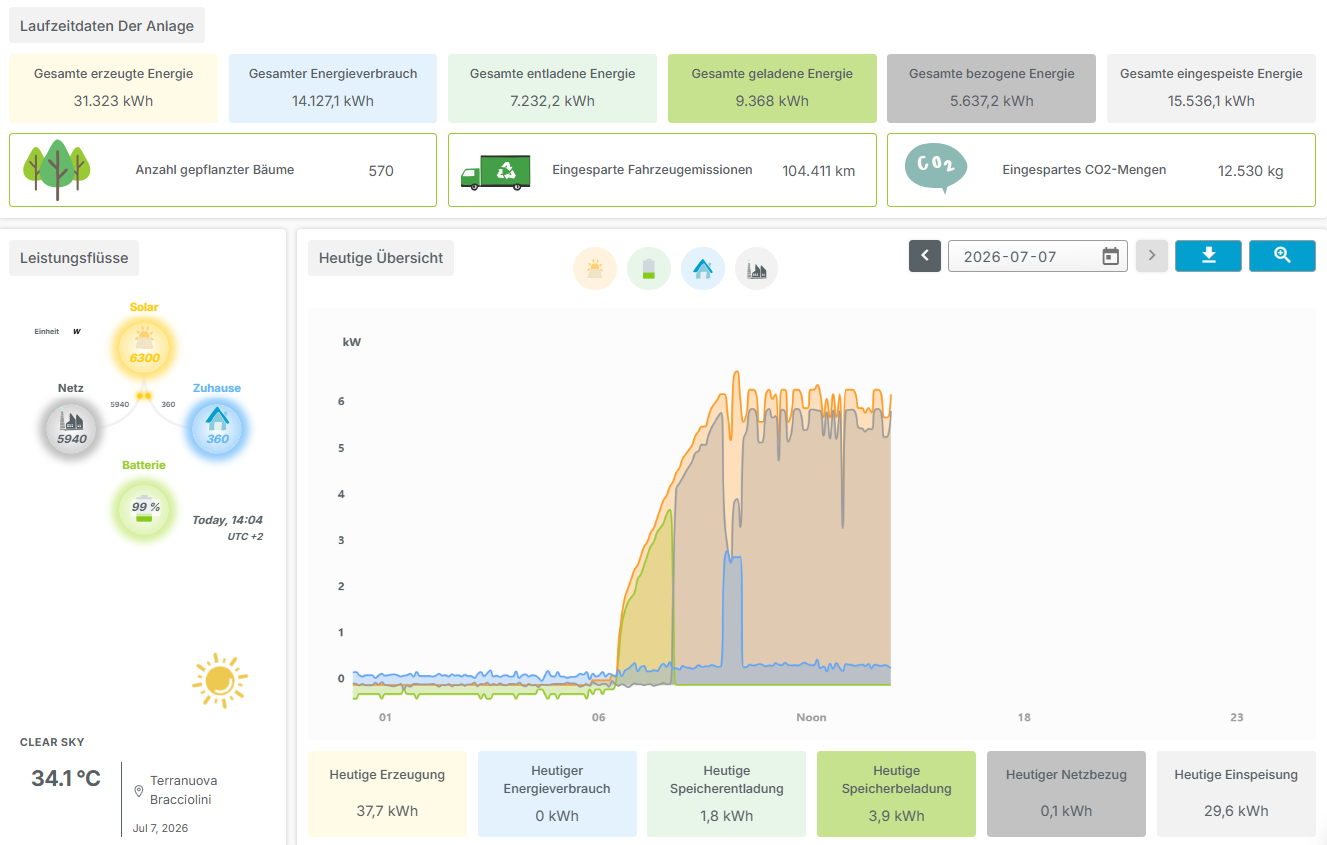Click the zoom magnifier button
Image resolution: width=1327 pixels, height=845 pixels.
click(x=1282, y=256)
